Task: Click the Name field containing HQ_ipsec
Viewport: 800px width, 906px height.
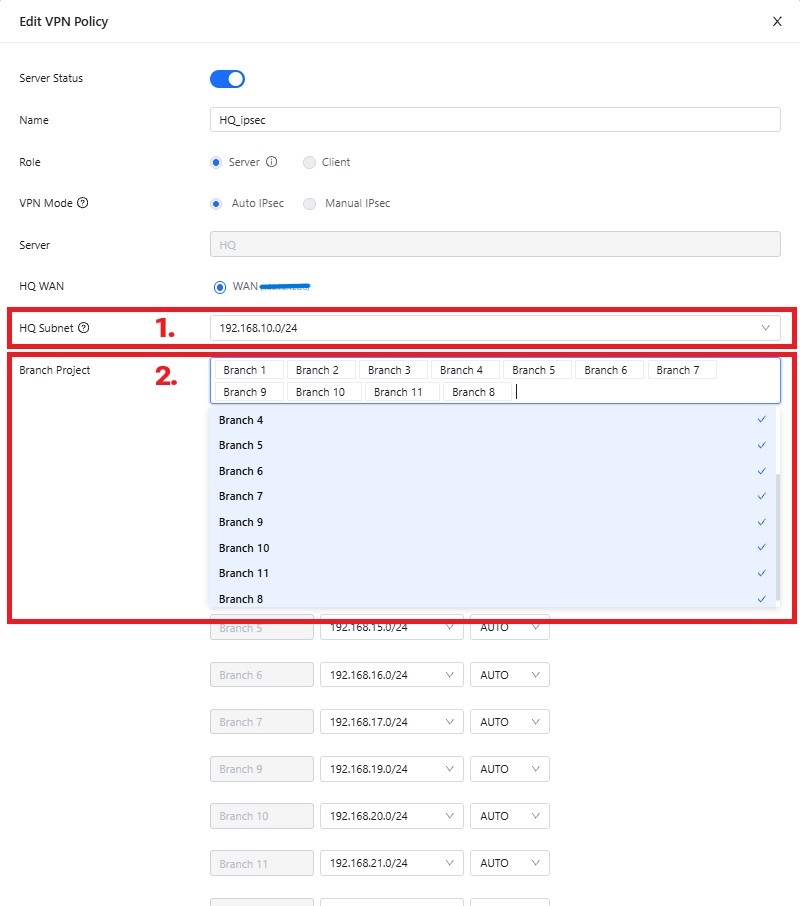Action: click(x=495, y=120)
